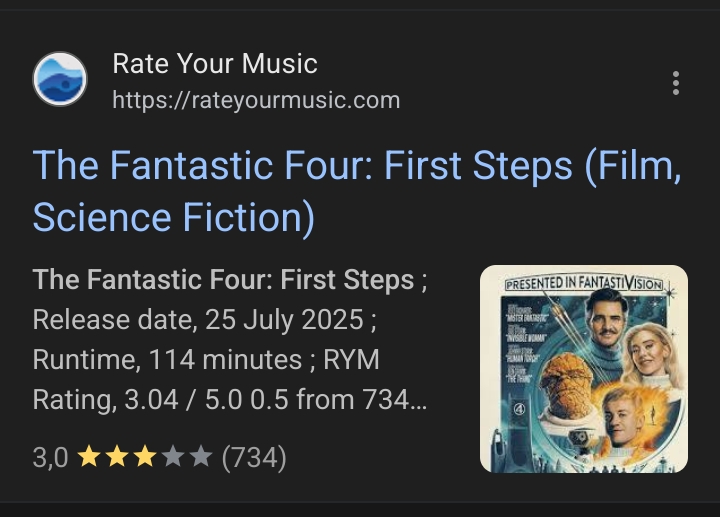Click the Runtime, 114 minutes snippet text
Viewport: 720px width, 517px height.
click(x=166, y=360)
